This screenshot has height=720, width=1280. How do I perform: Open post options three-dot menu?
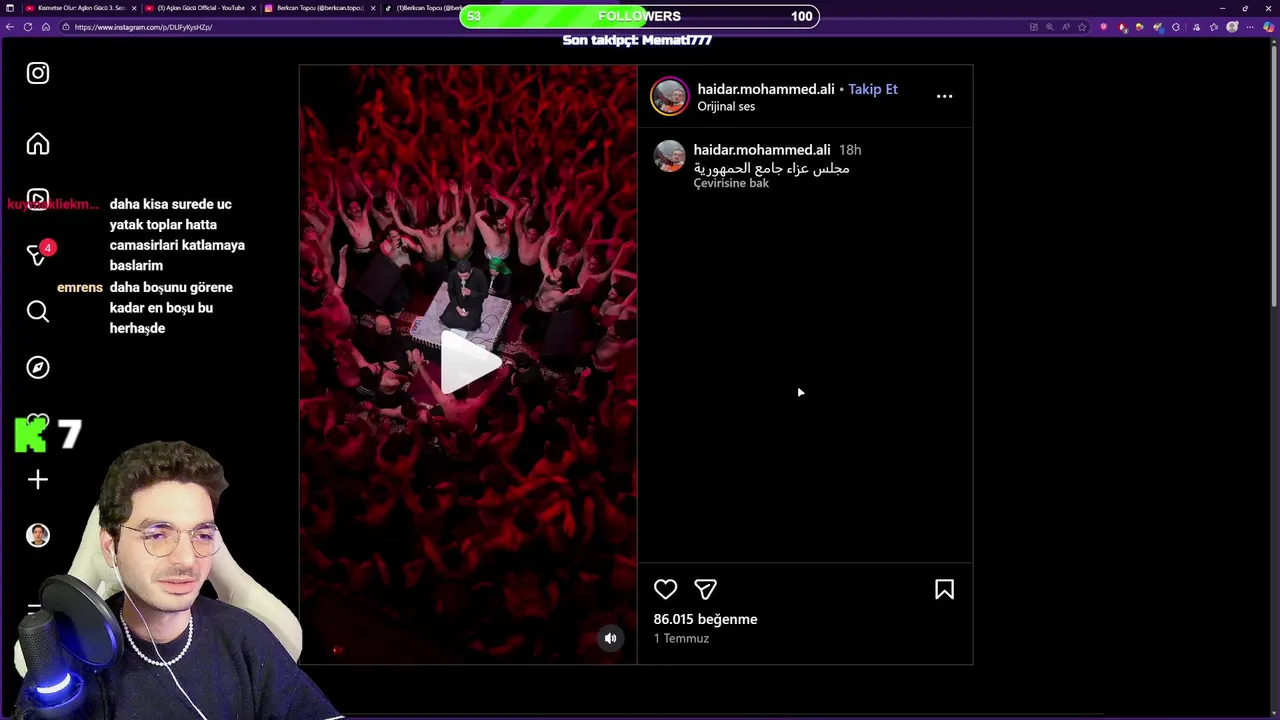tap(944, 96)
